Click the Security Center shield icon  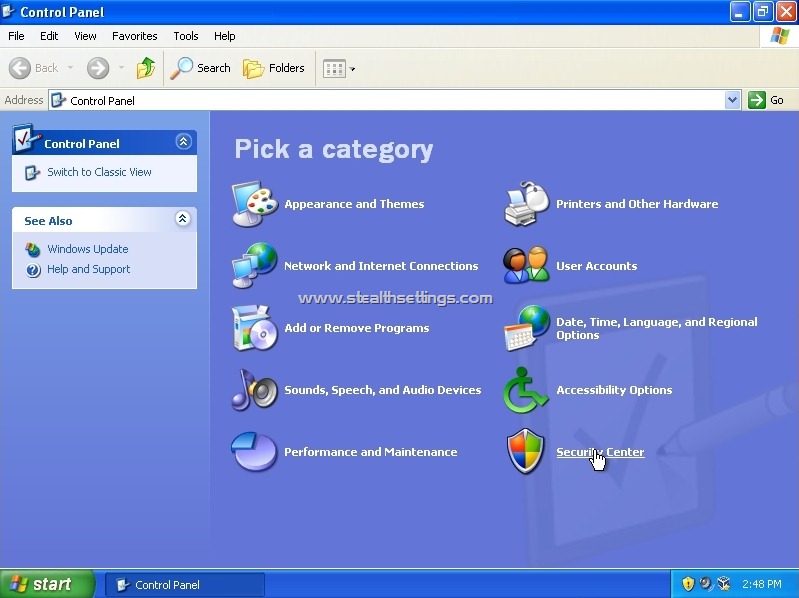tap(525, 451)
